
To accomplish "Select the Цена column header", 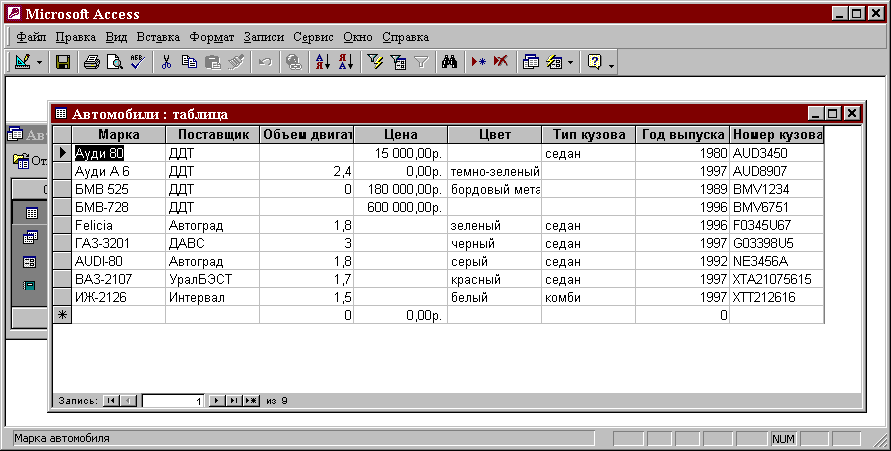I will click(400, 135).
